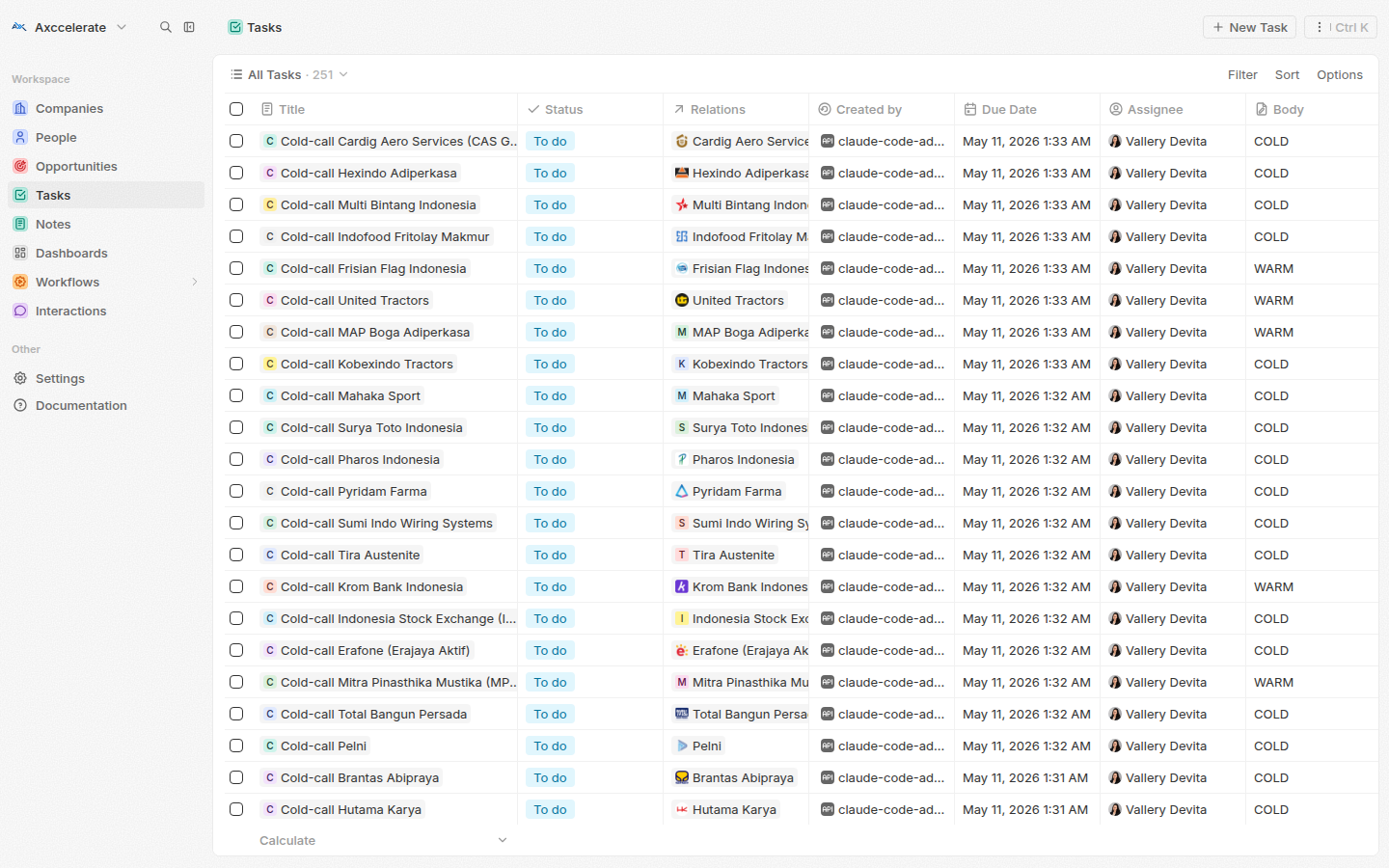
Task: Click the Notes icon in the sidebar
Action: [x=20, y=224]
